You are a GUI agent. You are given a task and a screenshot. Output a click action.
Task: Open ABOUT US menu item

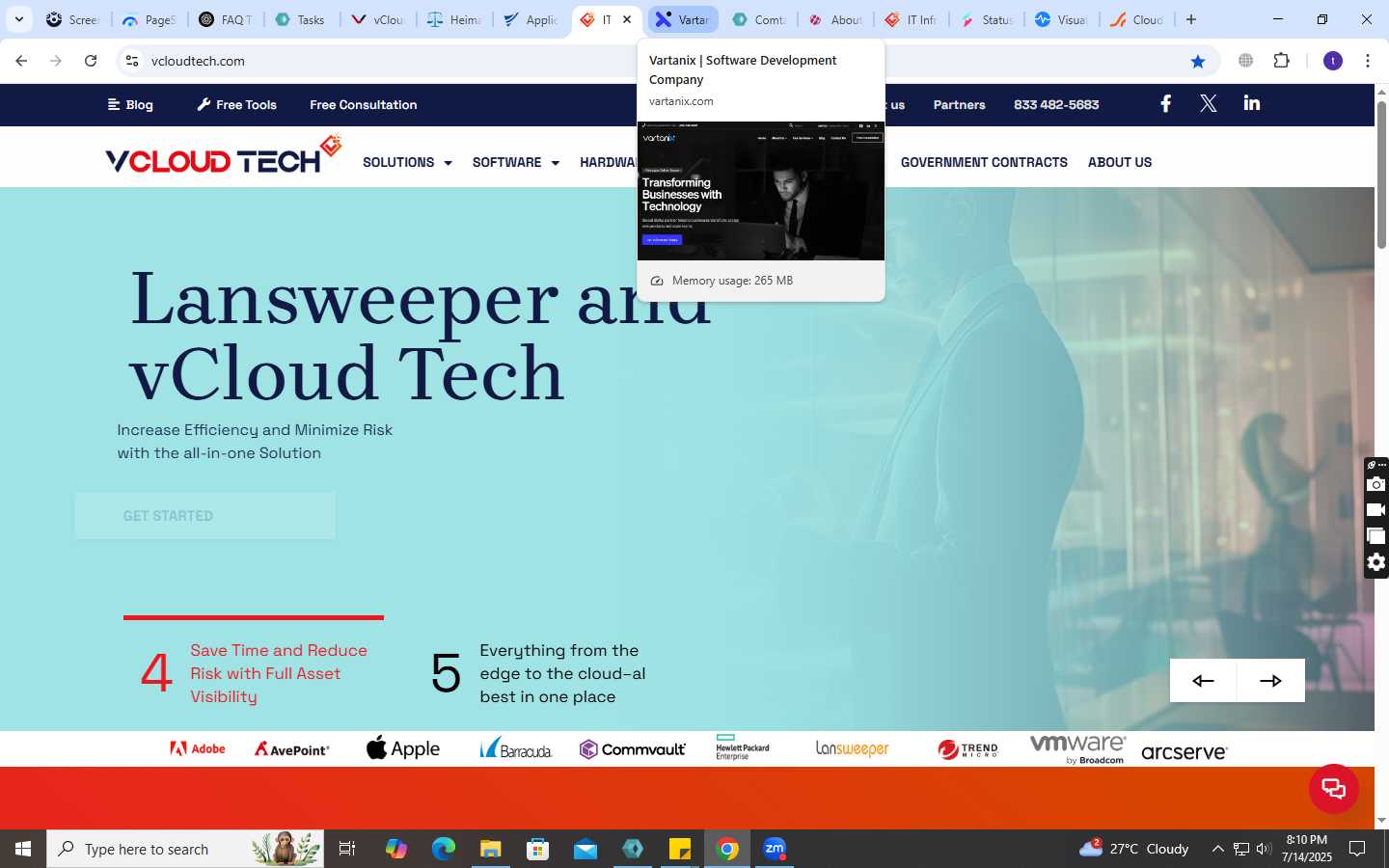click(x=1120, y=163)
